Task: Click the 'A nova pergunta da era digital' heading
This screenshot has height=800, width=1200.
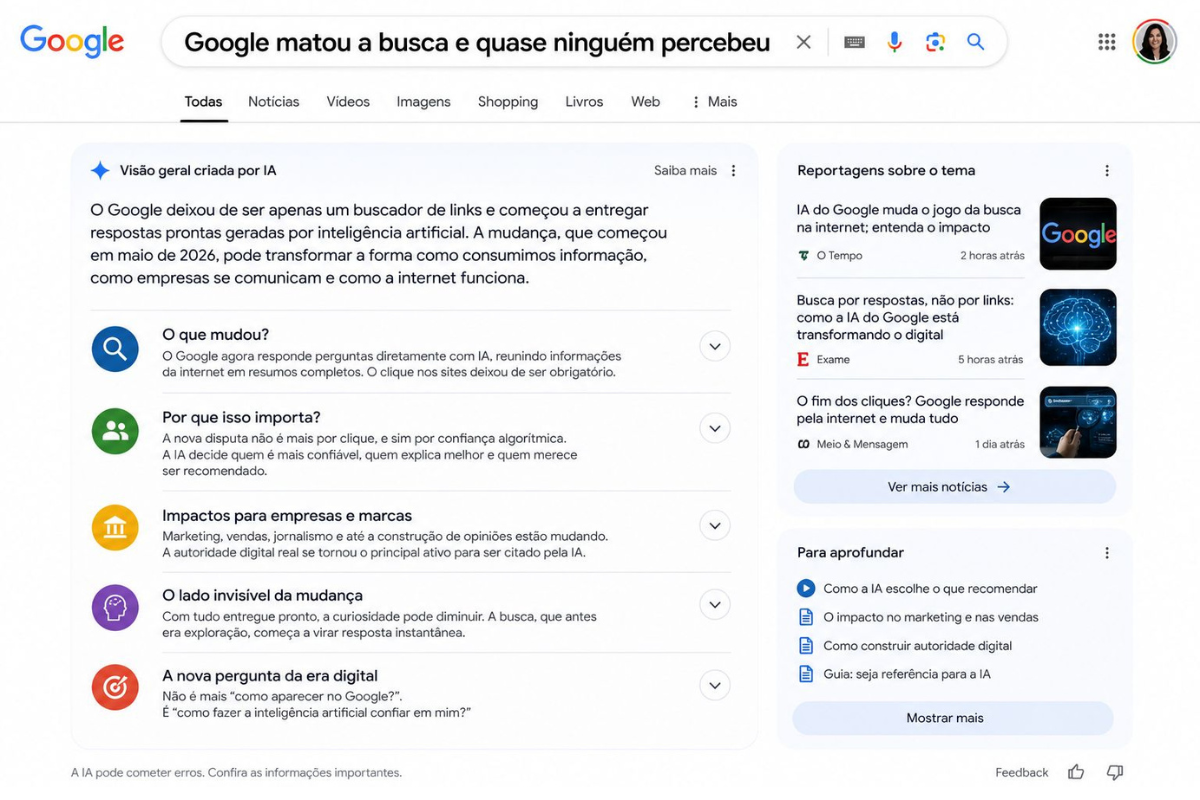Action: pyautogui.click(x=270, y=676)
